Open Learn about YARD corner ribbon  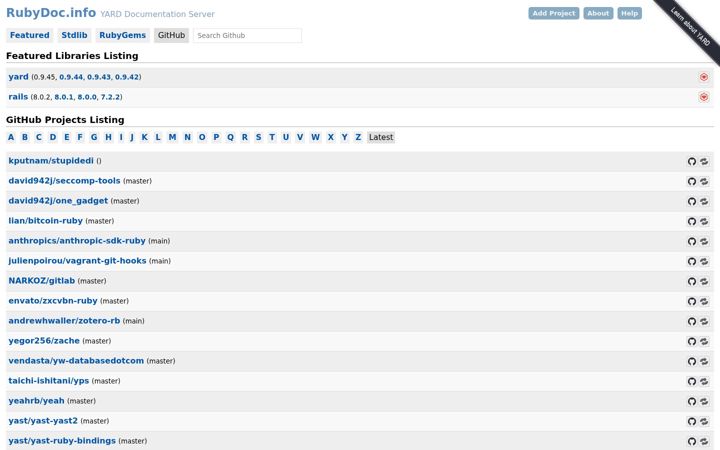tap(690, 27)
